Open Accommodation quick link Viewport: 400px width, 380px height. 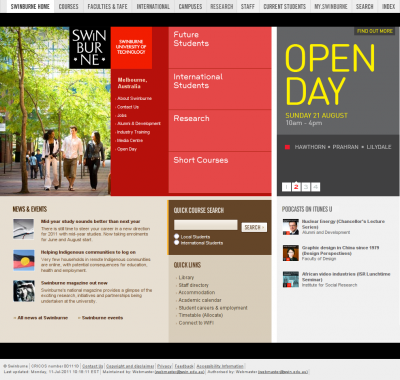point(197,292)
